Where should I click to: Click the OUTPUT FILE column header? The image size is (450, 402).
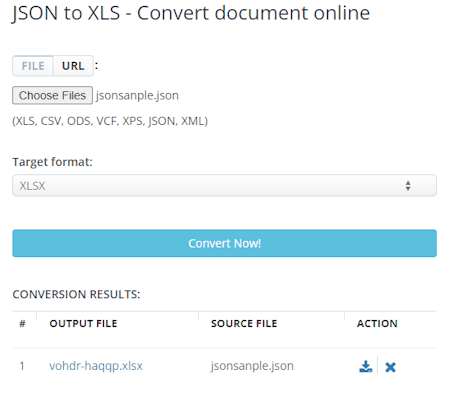coord(83,324)
